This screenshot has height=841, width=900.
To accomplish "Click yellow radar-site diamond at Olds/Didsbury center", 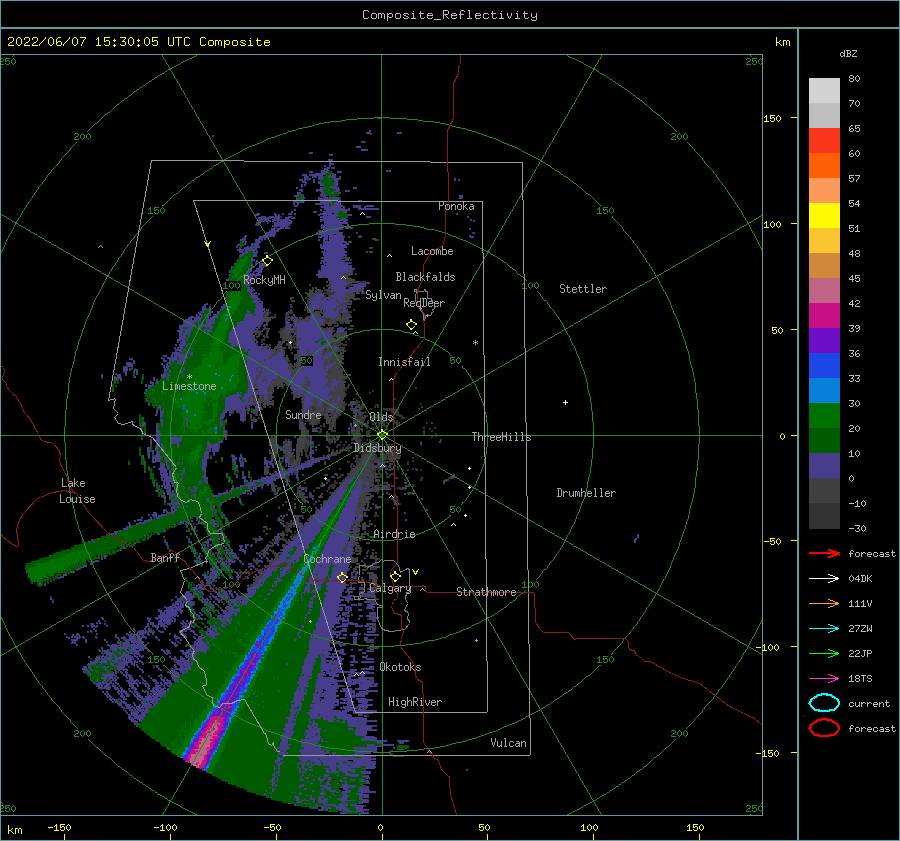I will point(382,435).
